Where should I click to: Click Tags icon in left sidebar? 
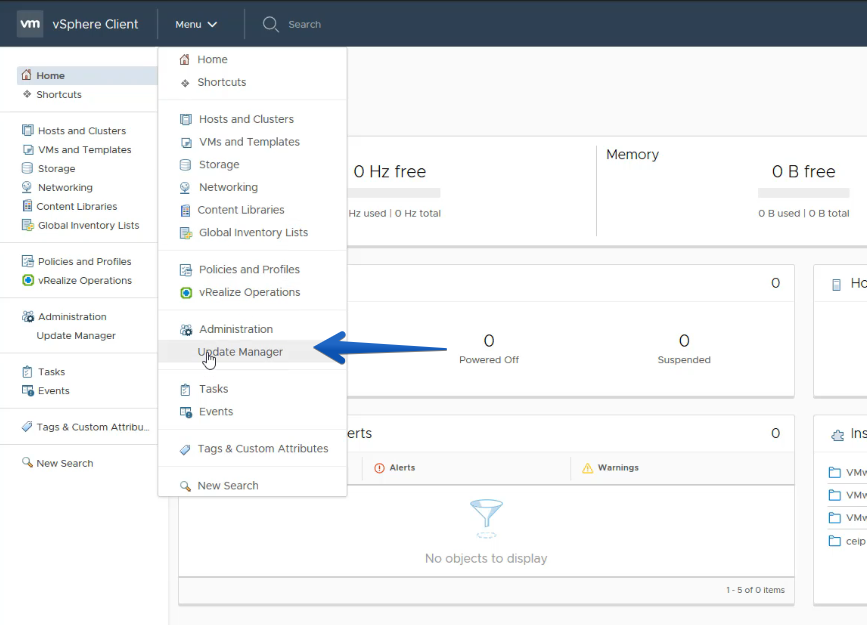27,426
